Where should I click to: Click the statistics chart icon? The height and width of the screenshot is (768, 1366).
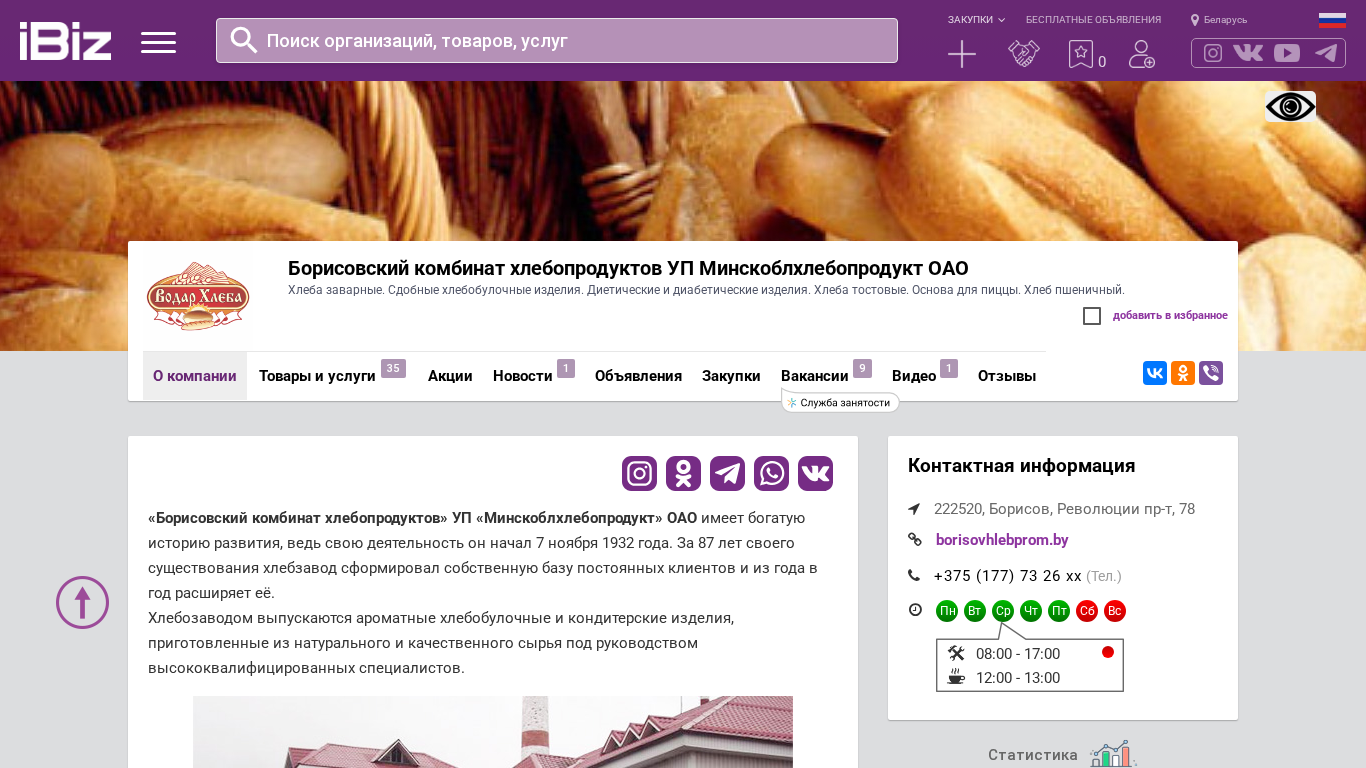tap(1113, 754)
